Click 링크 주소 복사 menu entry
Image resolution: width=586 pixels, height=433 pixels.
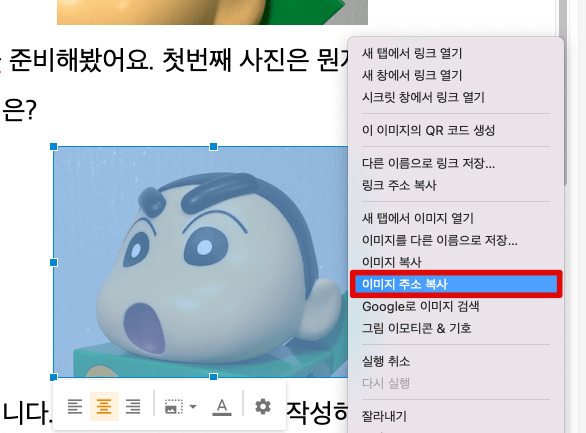[x=399, y=185]
